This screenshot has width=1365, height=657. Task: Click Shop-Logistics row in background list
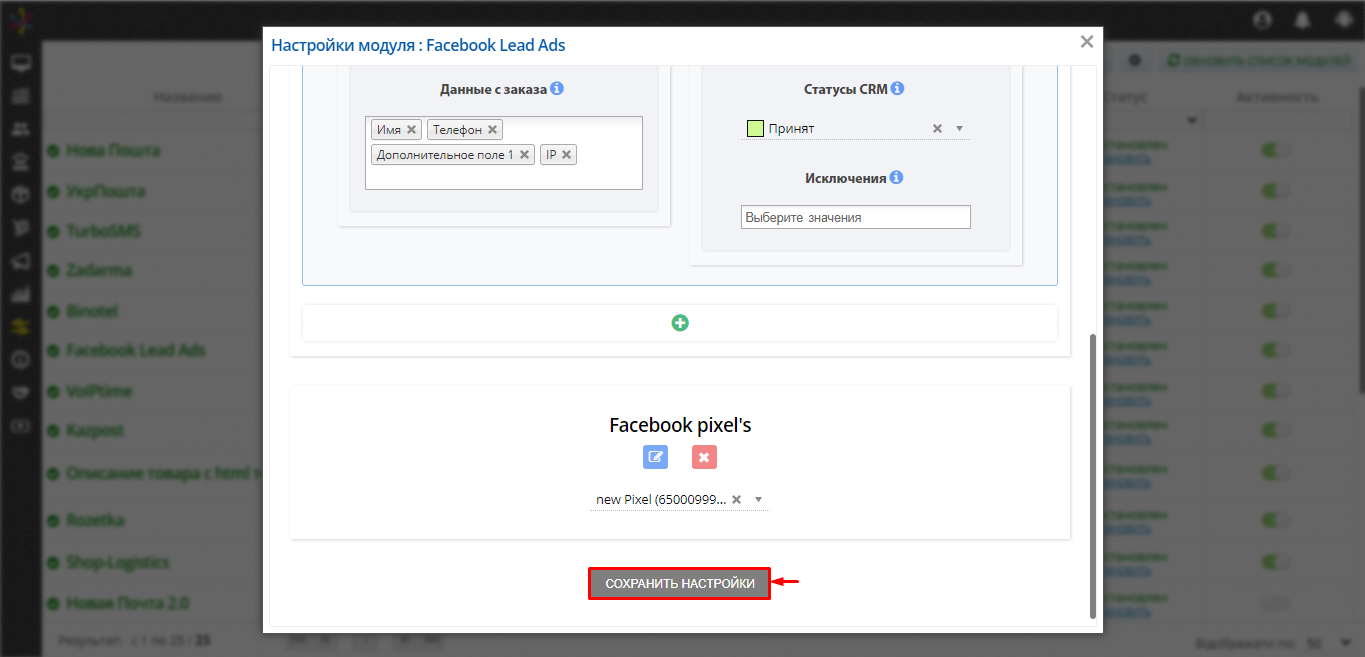[x=117, y=562]
